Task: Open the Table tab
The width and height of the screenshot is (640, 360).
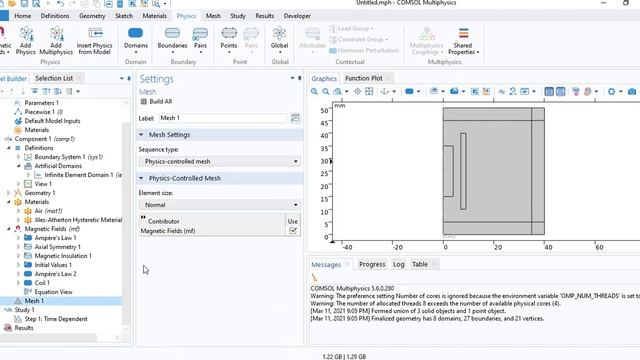Action: pos(420,264)
